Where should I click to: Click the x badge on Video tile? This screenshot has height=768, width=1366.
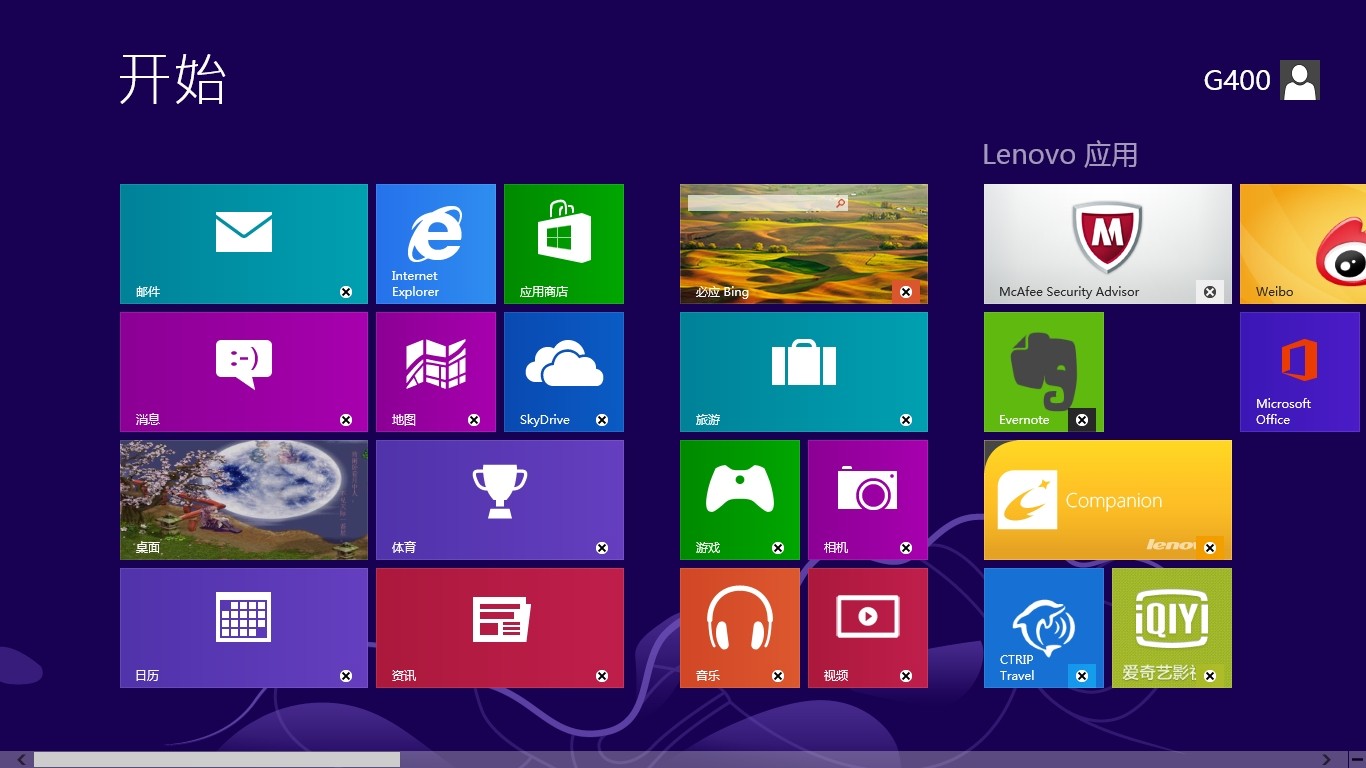pos(906,676)
